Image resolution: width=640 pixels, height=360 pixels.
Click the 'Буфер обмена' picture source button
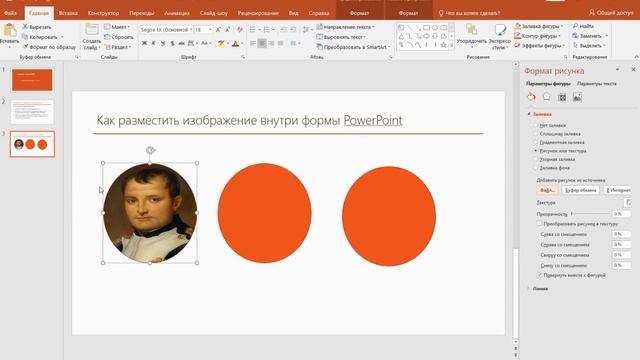580,190
